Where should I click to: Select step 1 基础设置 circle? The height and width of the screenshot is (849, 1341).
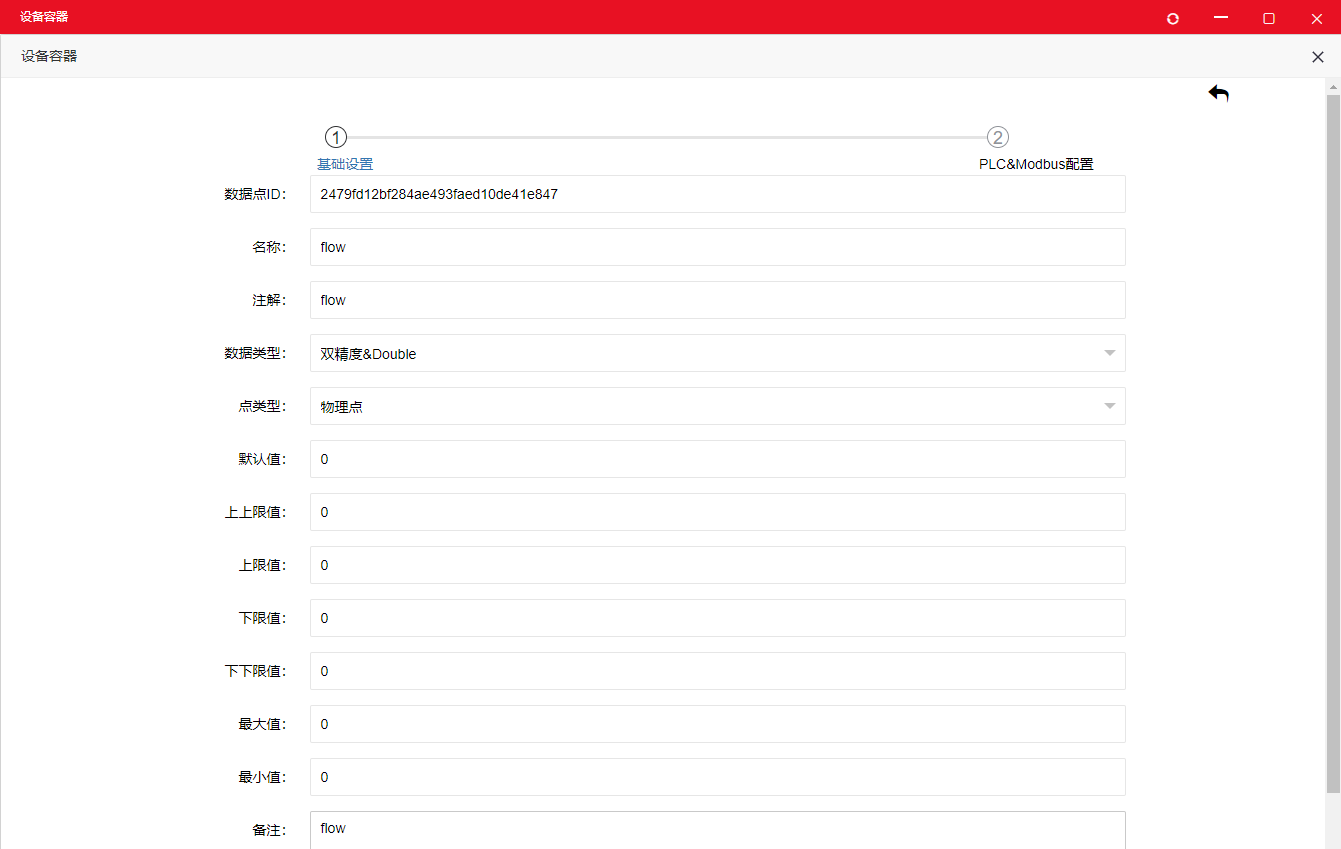point(336,137)
